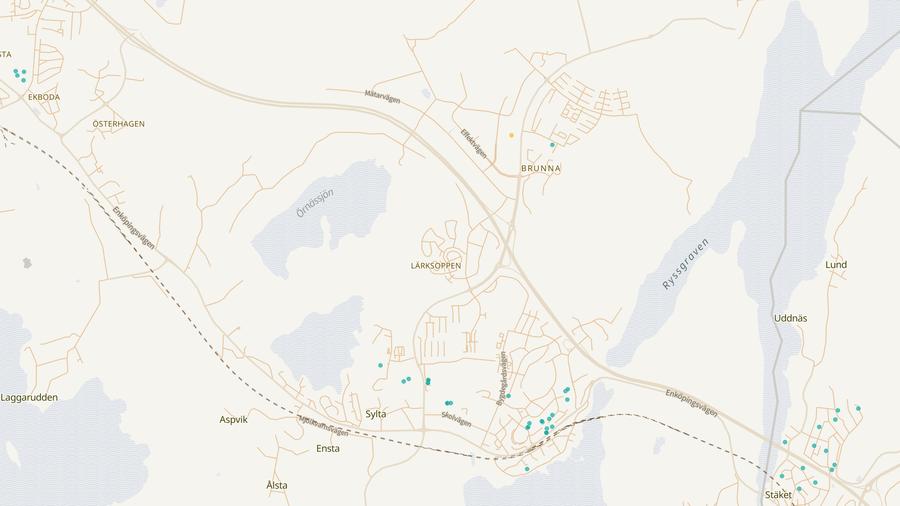Click the EKBODA place label
Screen dimensions: 900x506
44,97
